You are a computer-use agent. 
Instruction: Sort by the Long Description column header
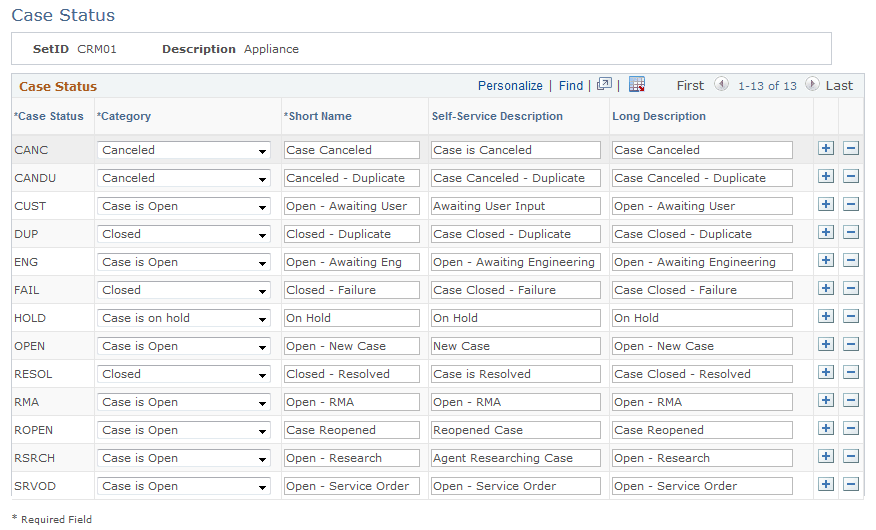[659, 116]
